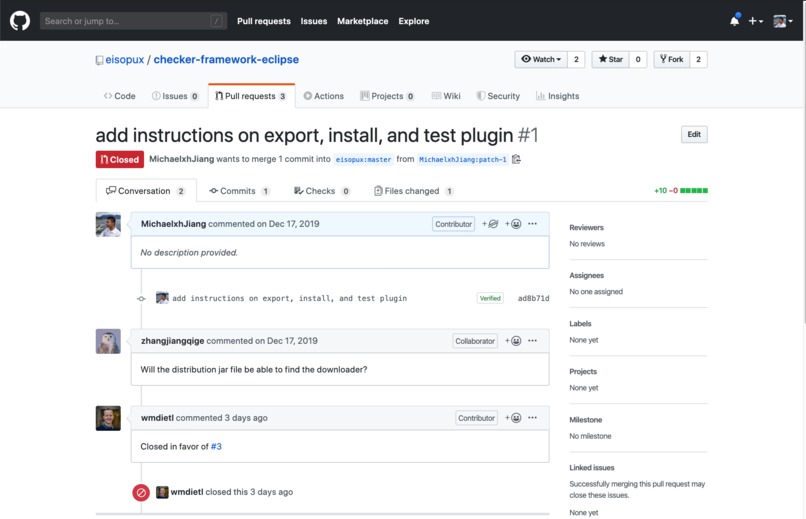Open zhangjiangqige profile link in comment header
The height and width of the screenshot is (519, 806).
pyautogui.click(x=173, y=341)
